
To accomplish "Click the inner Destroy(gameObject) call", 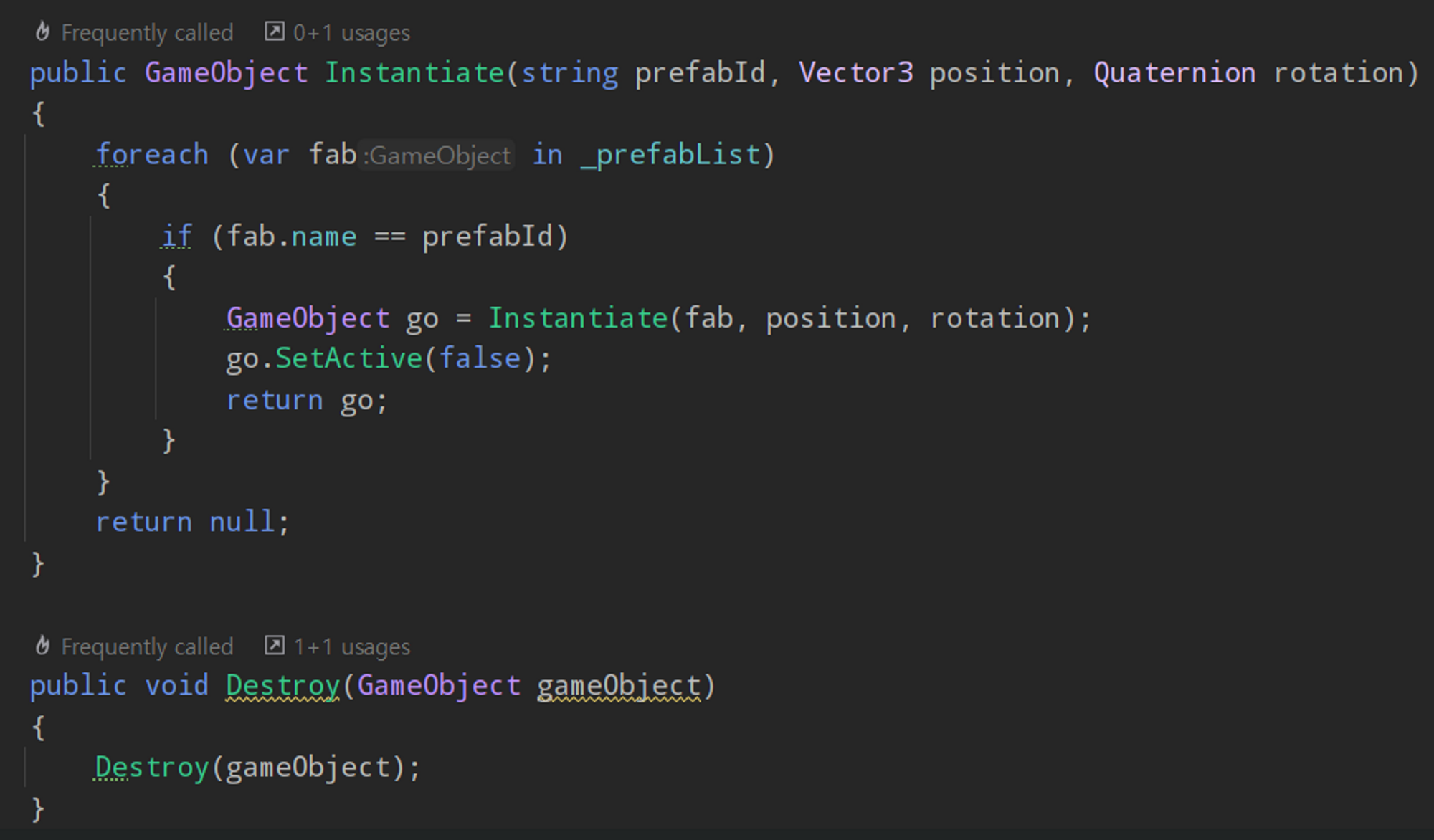I will 152,768.
